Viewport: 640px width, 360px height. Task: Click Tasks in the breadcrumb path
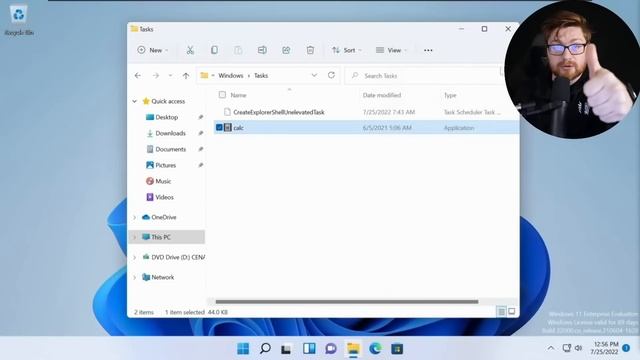[261, 76]
